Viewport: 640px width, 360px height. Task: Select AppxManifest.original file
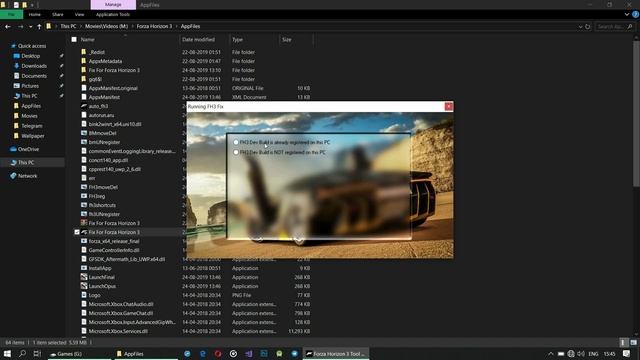[113, 88]
